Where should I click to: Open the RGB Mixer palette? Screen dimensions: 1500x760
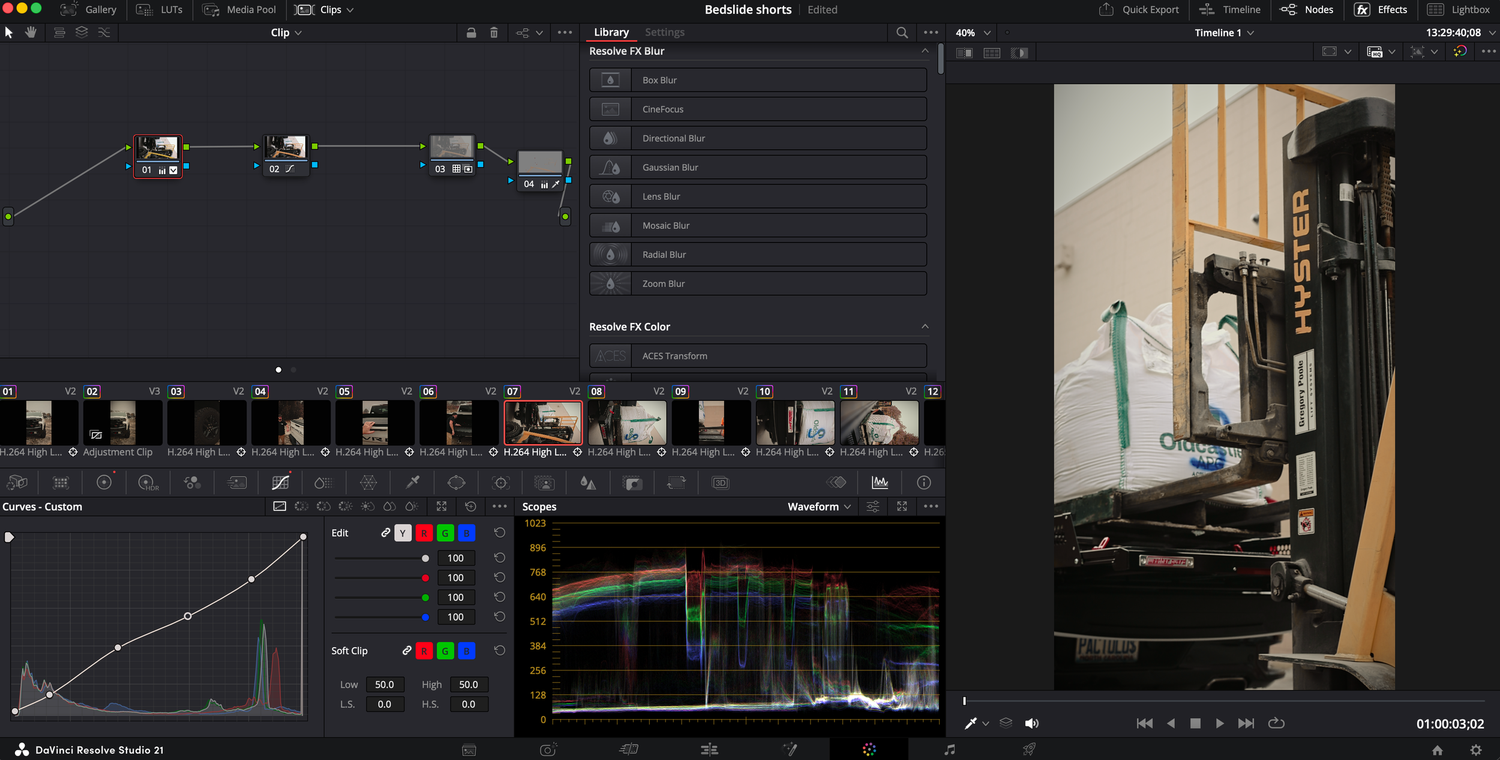(x=192, y=482)
